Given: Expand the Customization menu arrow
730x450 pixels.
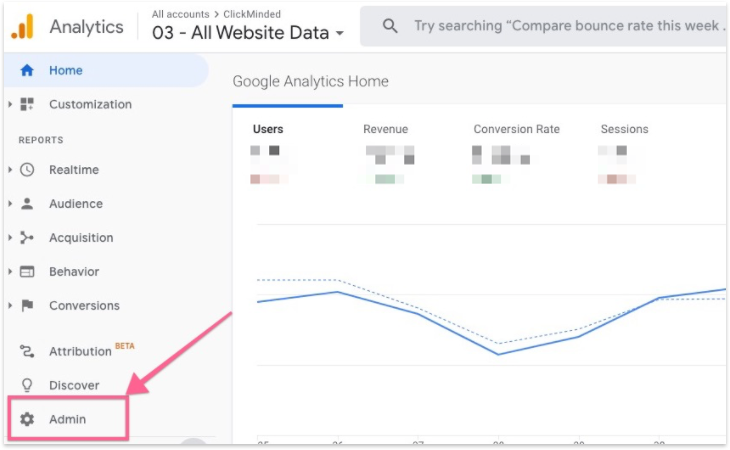Looking at the screenshot, I should pos(10,104).
